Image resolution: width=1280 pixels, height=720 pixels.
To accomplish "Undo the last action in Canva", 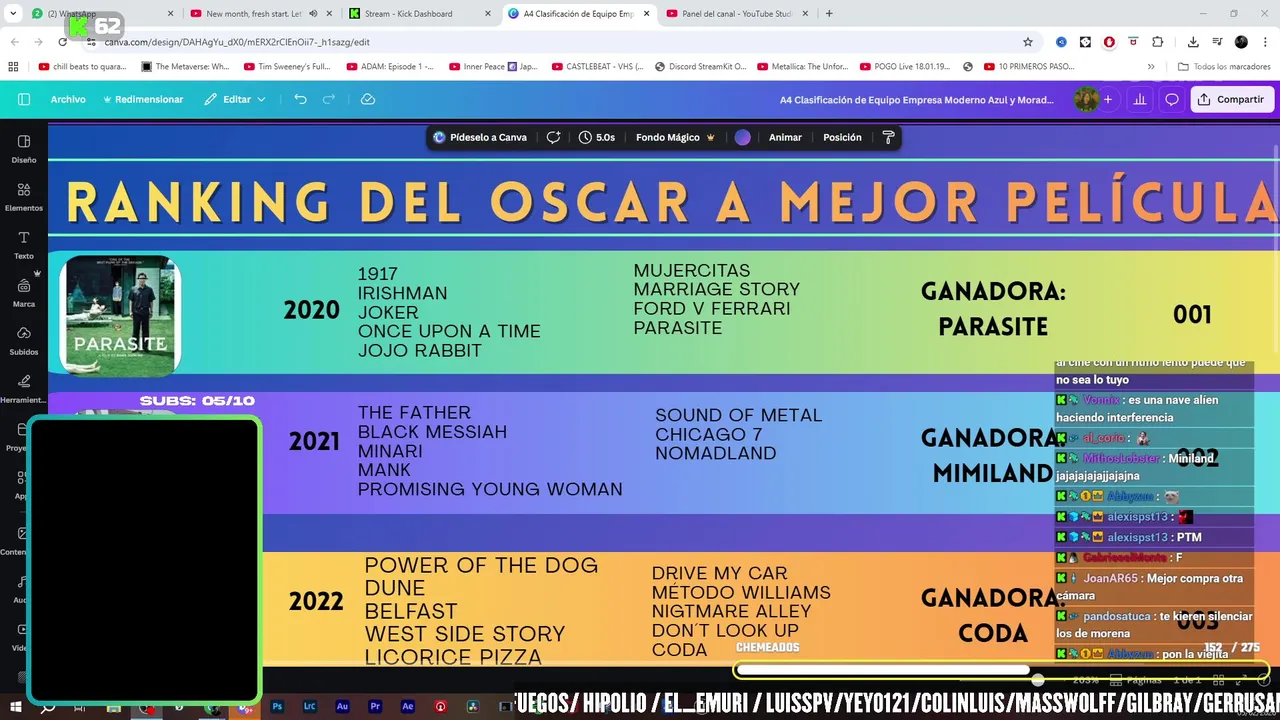I will (301, 99).
